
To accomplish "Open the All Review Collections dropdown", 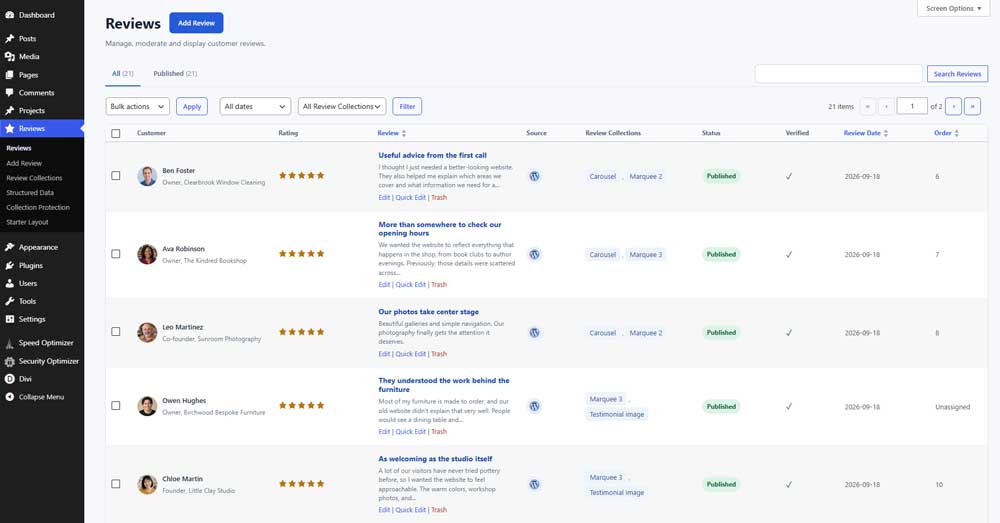I will (x=342, y=107).
